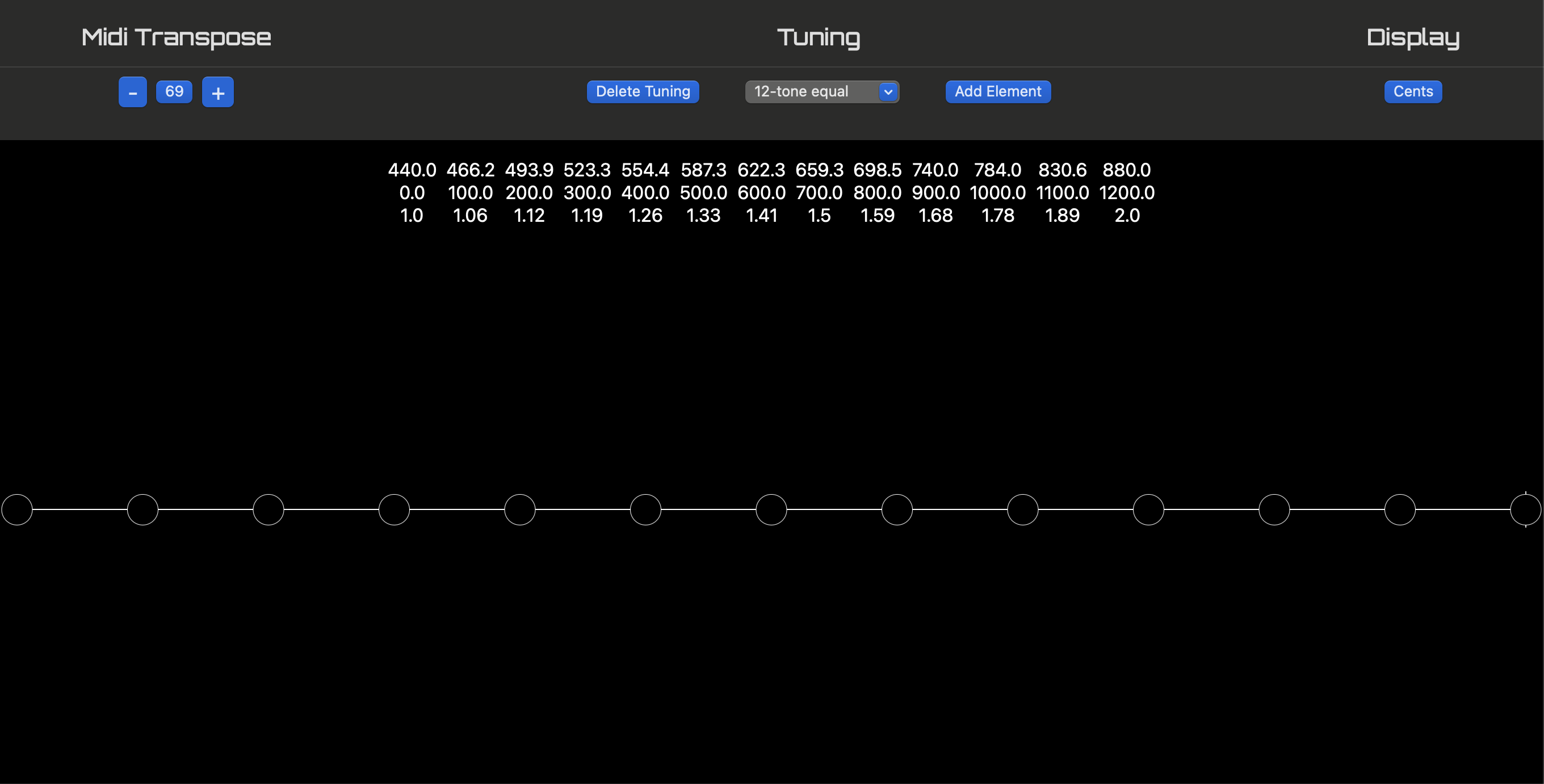Image resolution: width=1544 pixels, height=784 pixels.
Task: Click the 466.2 frequency value
Action: (x=471, y=170)
